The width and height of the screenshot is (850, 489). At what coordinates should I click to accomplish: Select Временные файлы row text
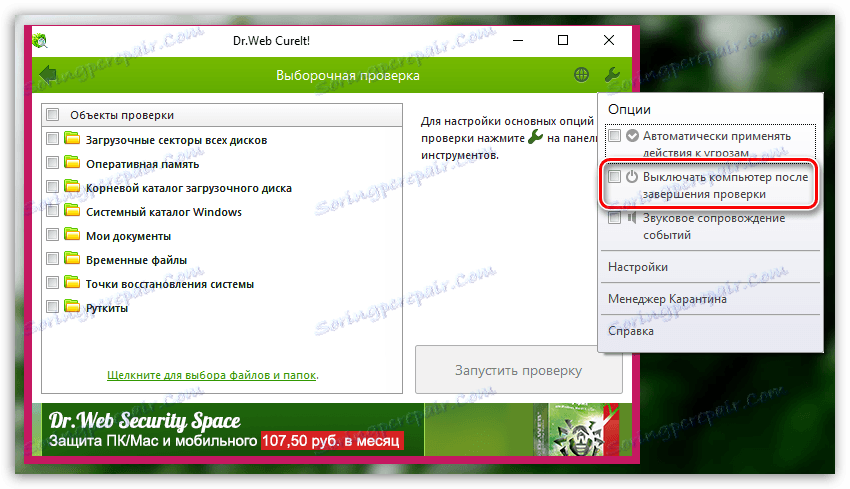(137, 260)
